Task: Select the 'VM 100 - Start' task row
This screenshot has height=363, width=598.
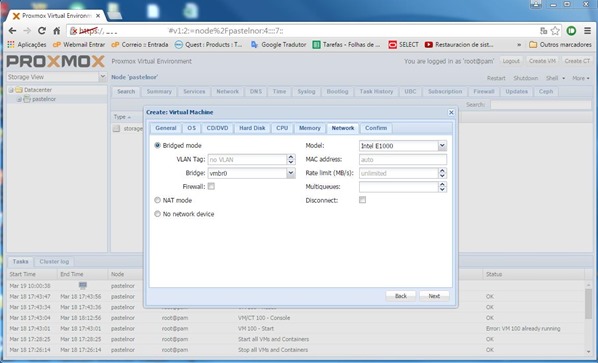Action: tap(295, 329)
